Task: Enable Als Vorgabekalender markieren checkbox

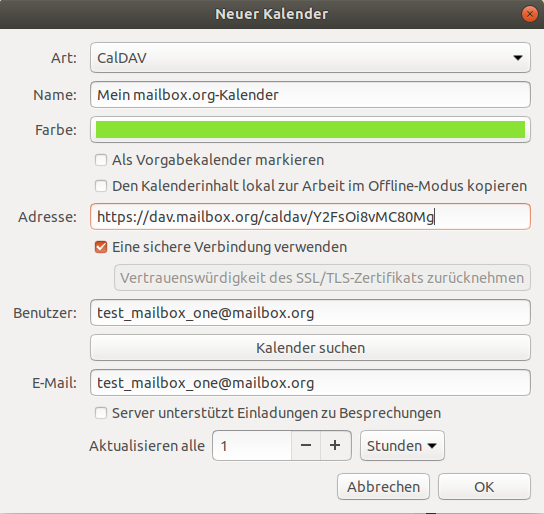Action: (x=101, y=160)
